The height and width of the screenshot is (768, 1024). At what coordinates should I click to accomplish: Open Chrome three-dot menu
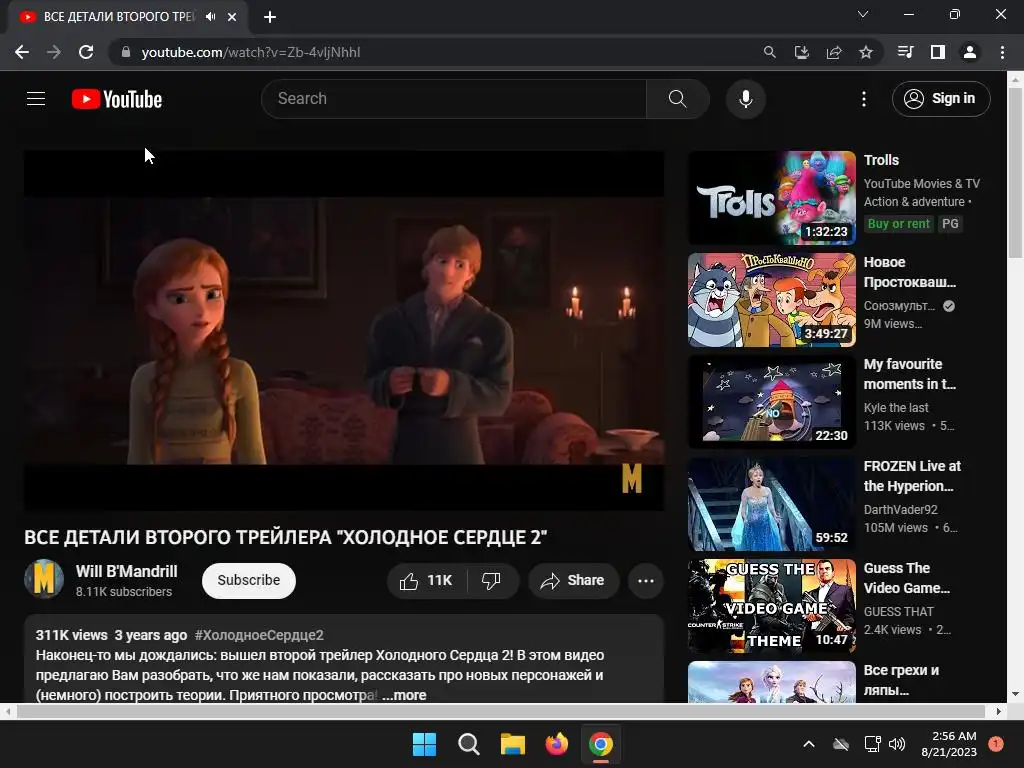1002,52
